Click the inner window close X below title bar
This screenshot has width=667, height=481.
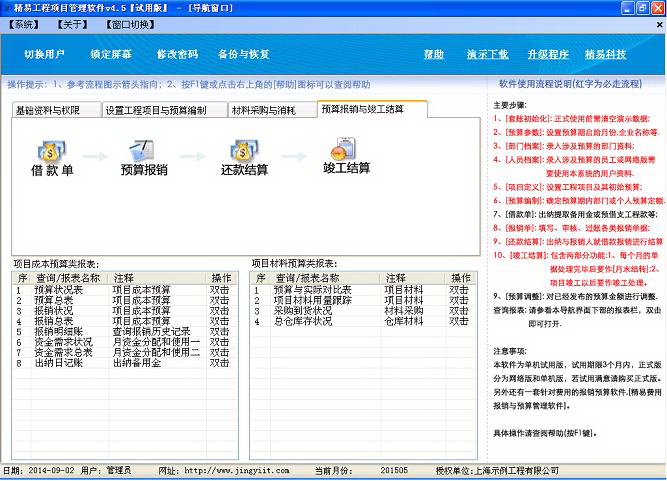660,25
